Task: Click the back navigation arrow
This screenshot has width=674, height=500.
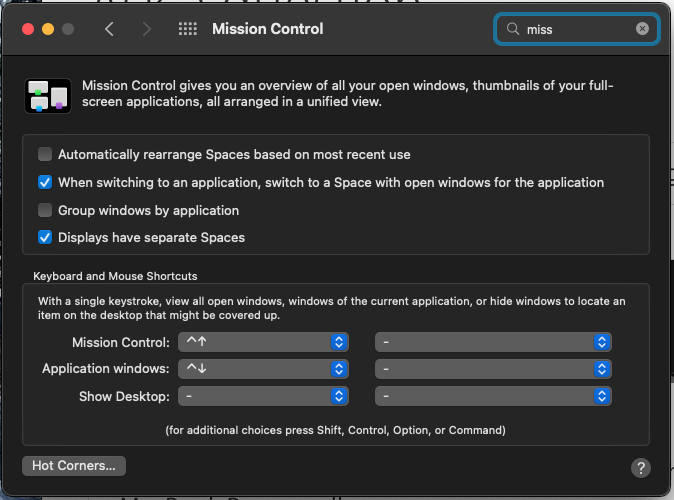Action: click(109, 29)
